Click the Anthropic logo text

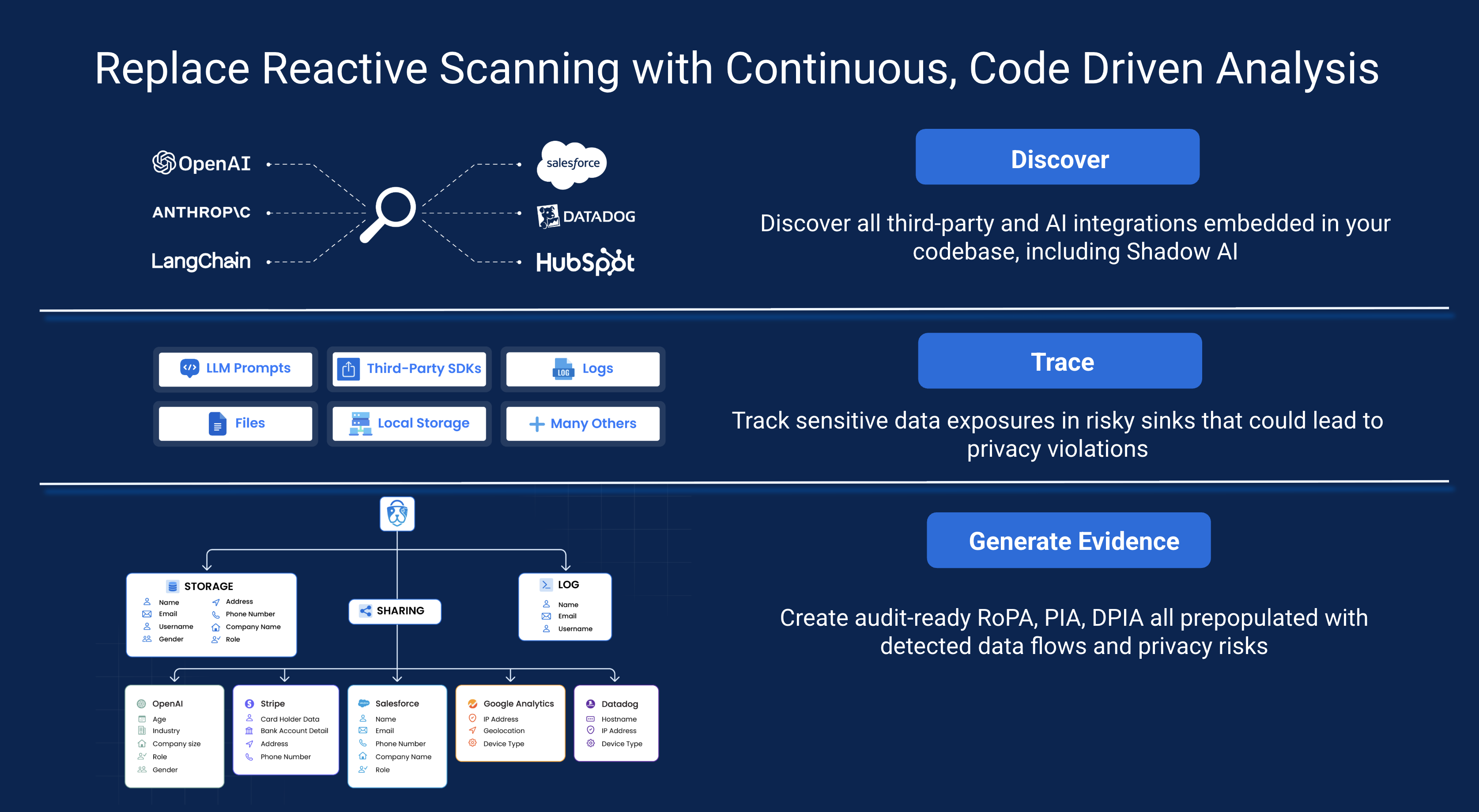tap(201, 212)
